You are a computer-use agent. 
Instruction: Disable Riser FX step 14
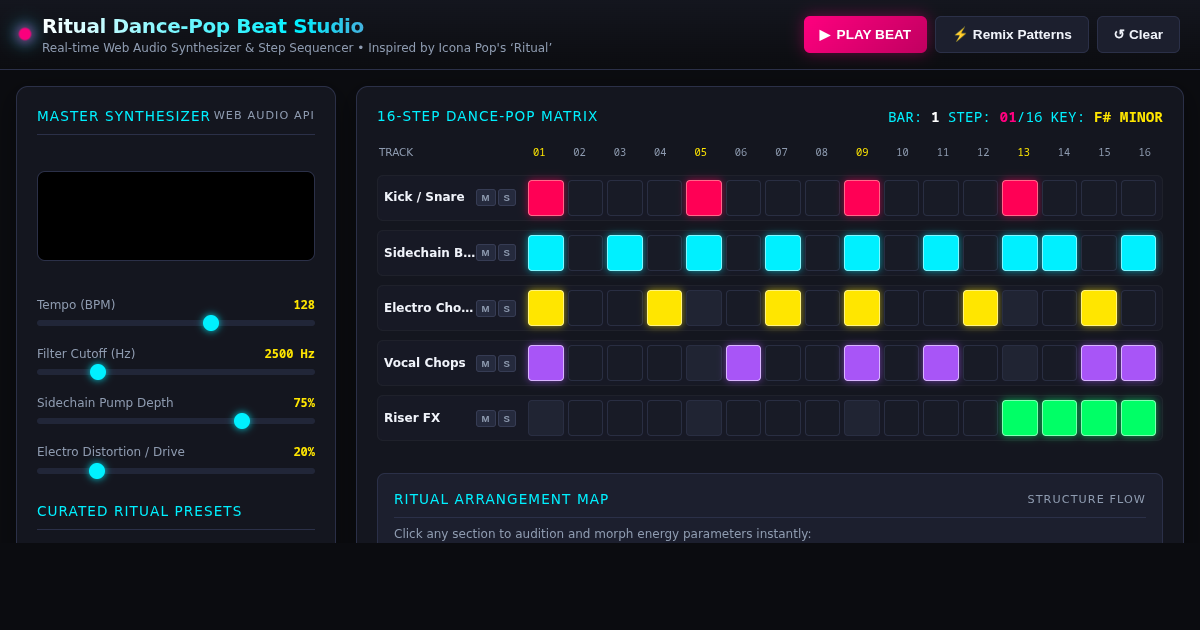click(x=1059, y=418)
